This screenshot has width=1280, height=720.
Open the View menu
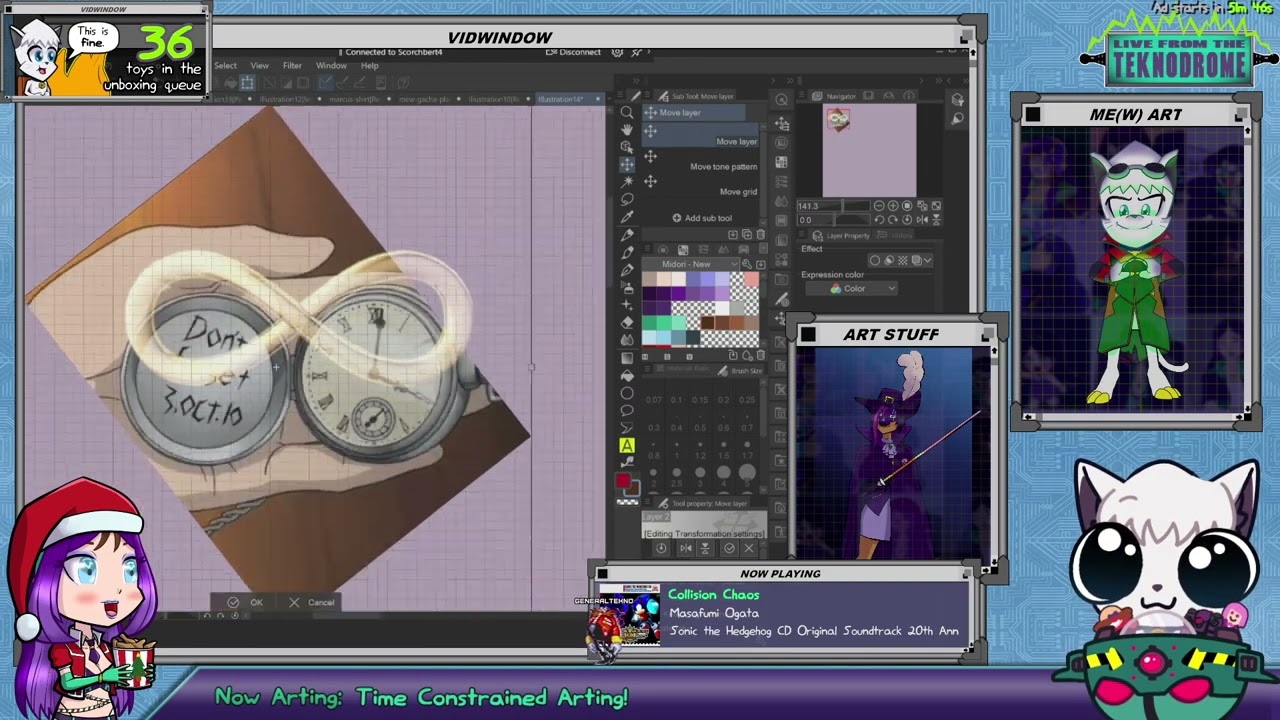259,66
